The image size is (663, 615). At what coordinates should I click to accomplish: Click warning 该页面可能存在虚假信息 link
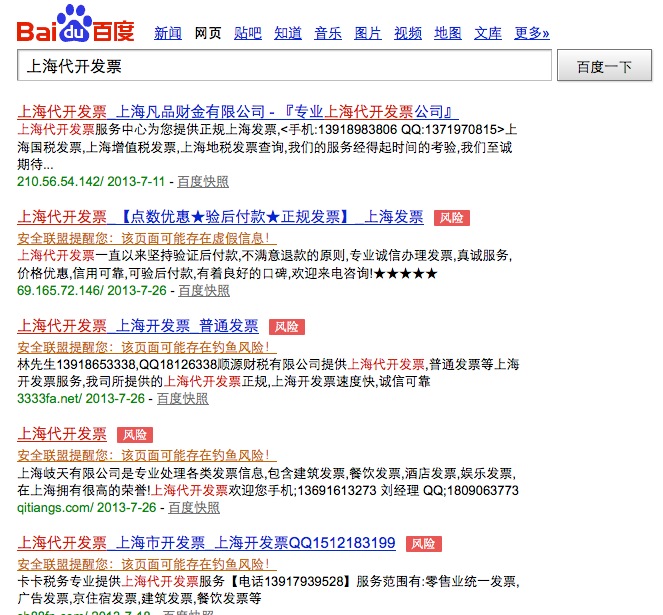(x=147, y=239)
